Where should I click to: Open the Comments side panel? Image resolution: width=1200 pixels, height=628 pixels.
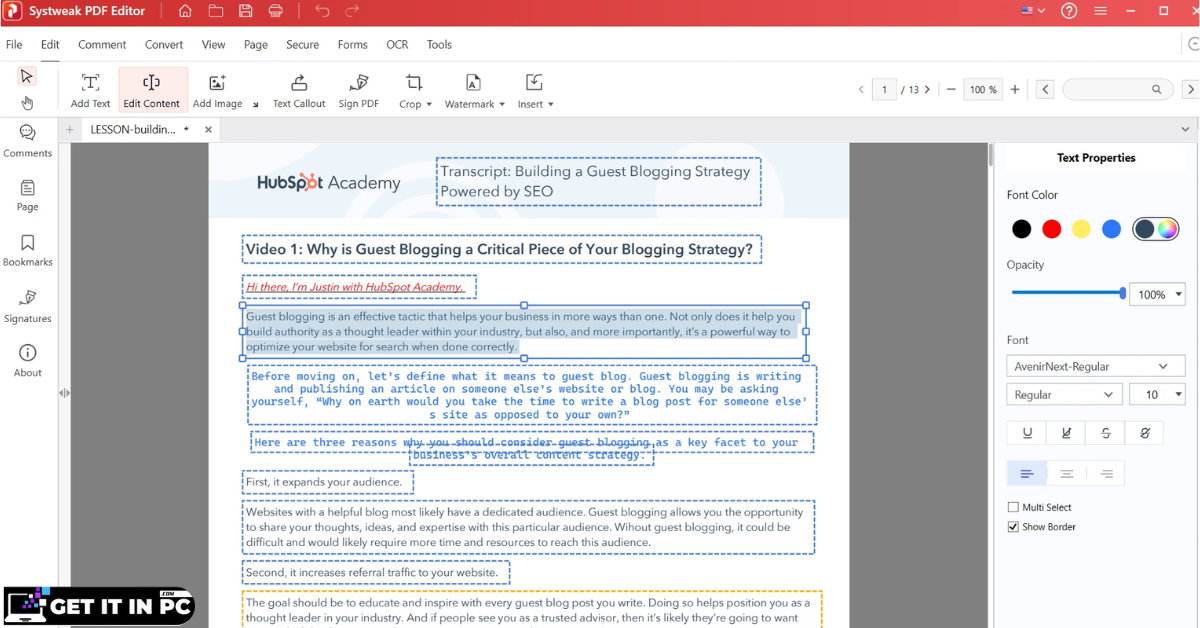27,141
